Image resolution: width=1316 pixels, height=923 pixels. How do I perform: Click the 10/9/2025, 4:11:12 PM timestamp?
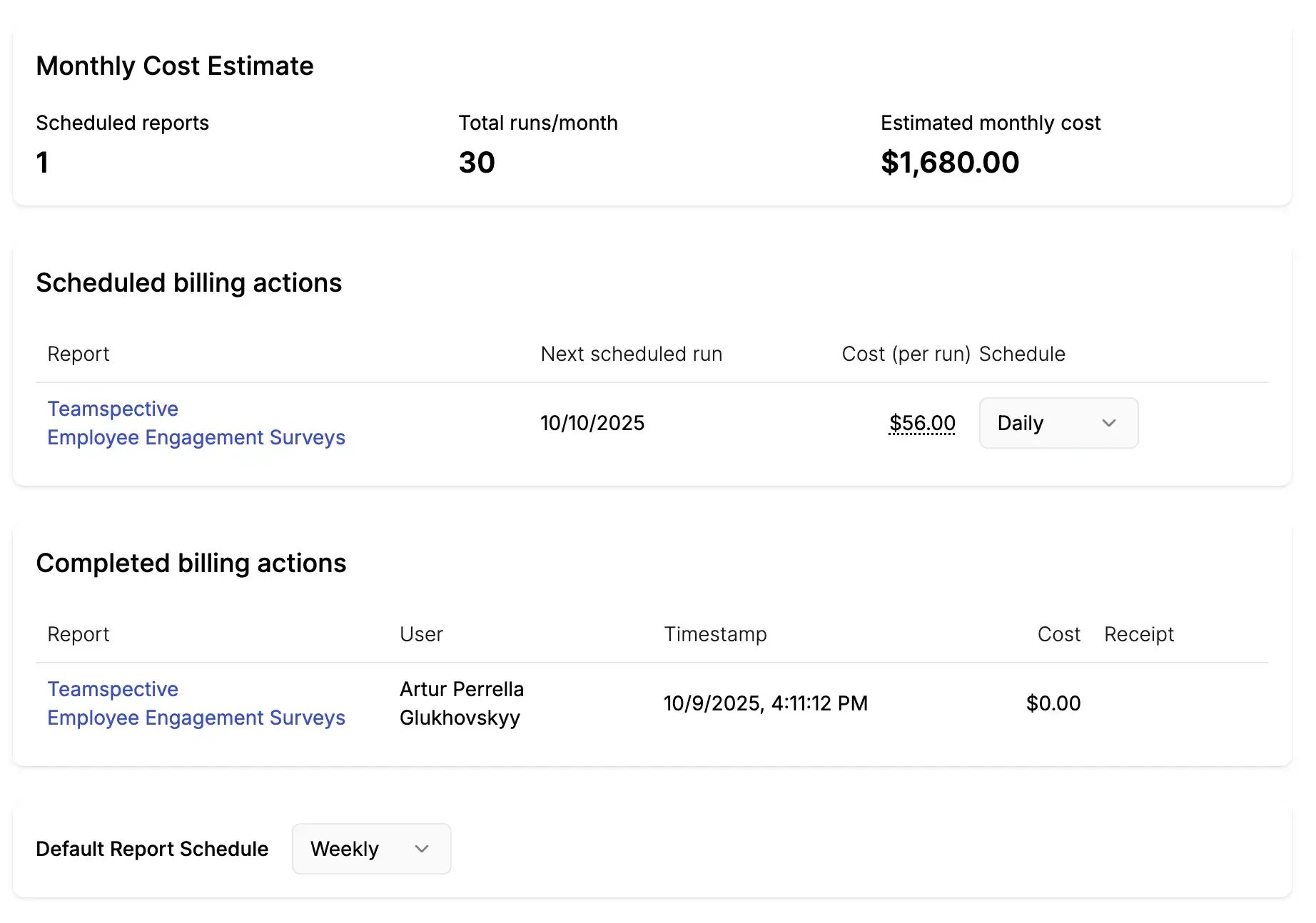pos(765,703)
